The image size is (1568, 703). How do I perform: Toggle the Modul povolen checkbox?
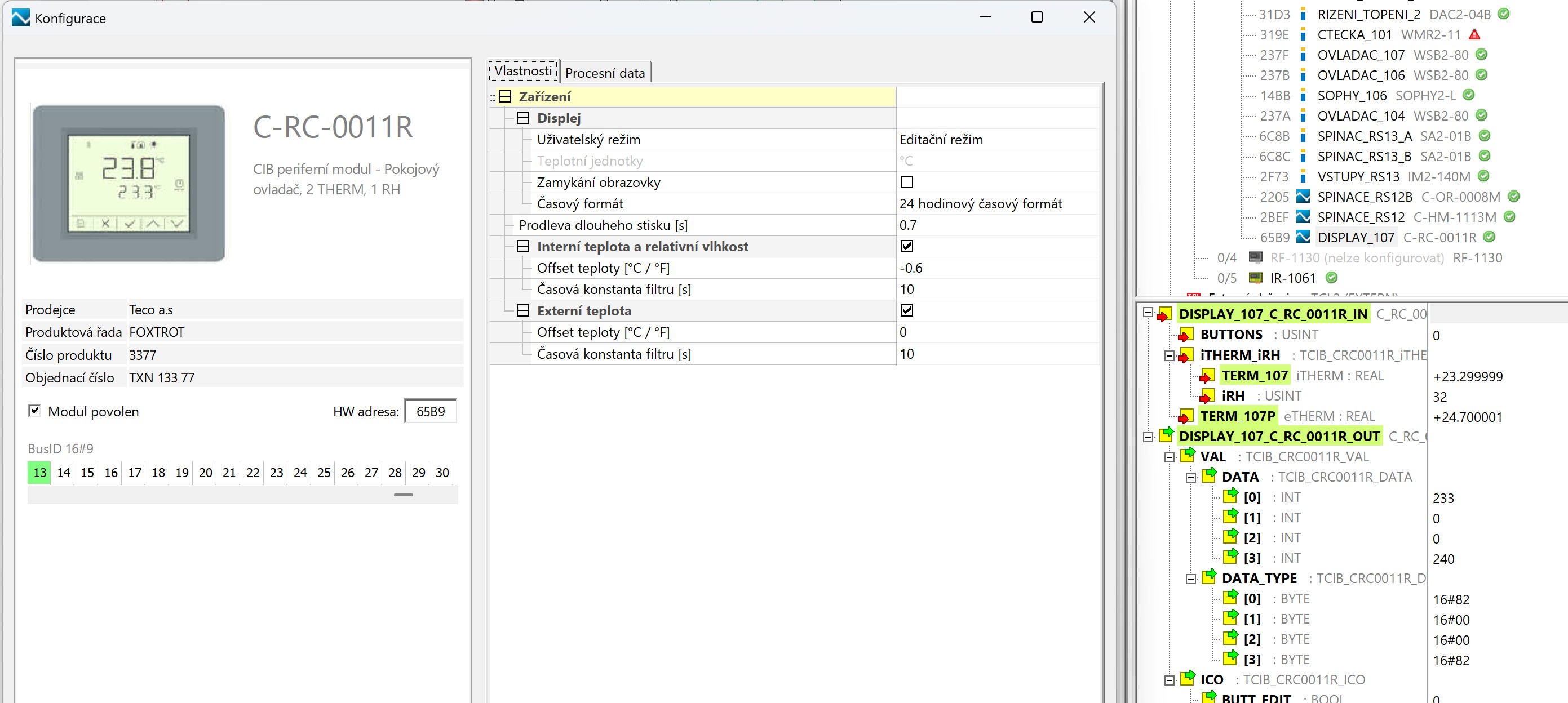point(34,411)
